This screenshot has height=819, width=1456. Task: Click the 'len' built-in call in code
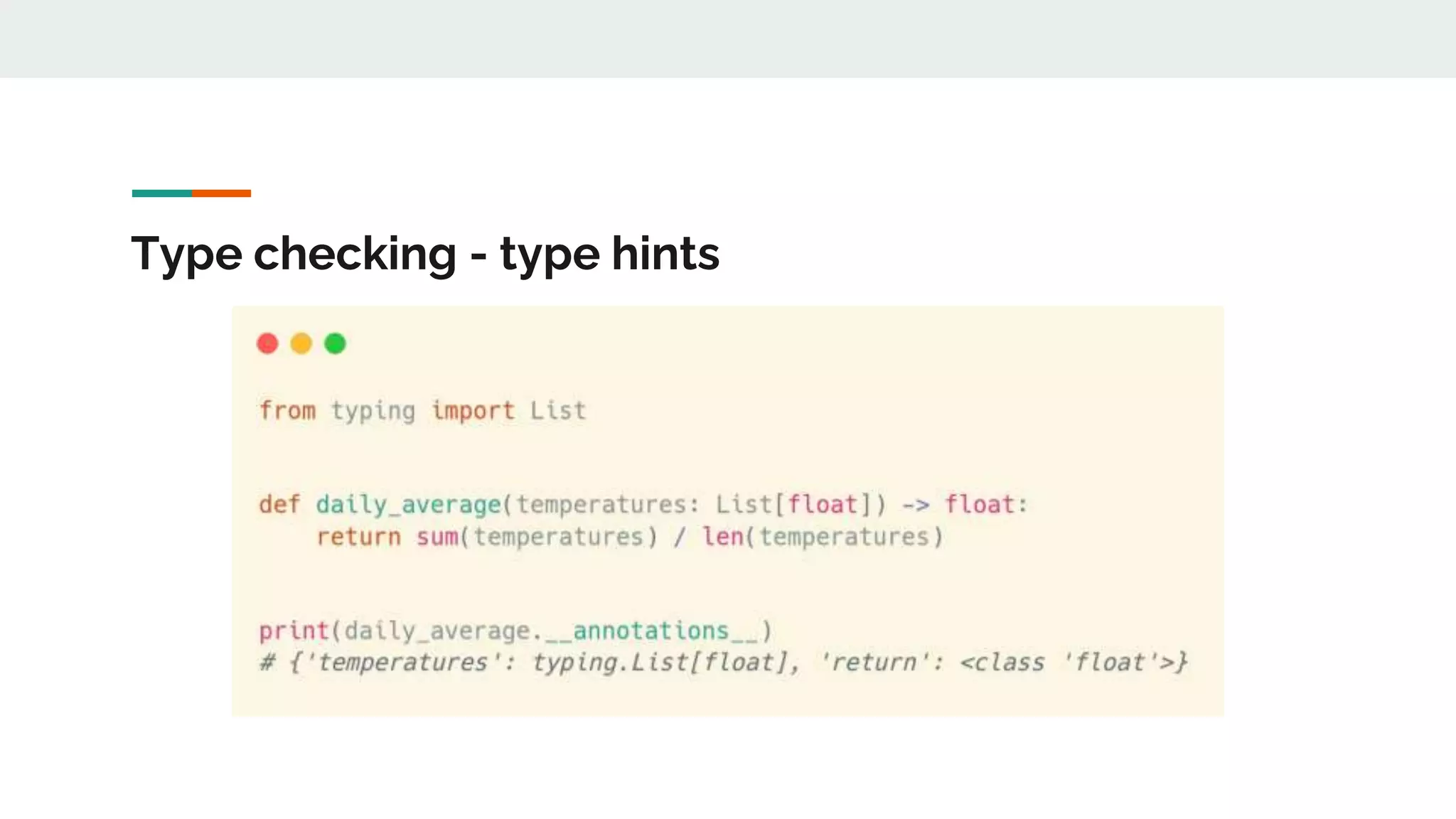[722, 537]
